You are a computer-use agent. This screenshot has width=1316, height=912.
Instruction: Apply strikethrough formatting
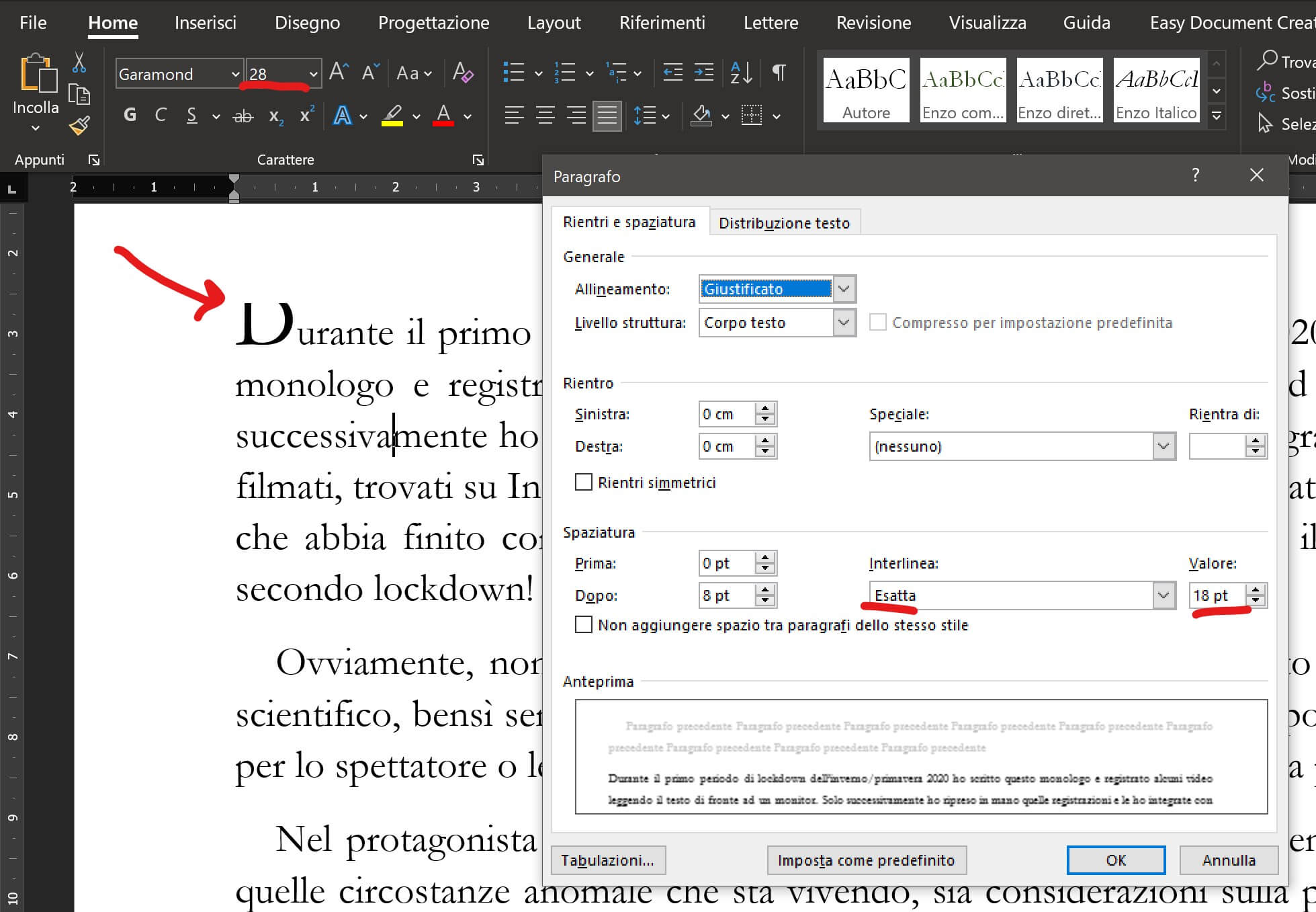pos(242,116)
